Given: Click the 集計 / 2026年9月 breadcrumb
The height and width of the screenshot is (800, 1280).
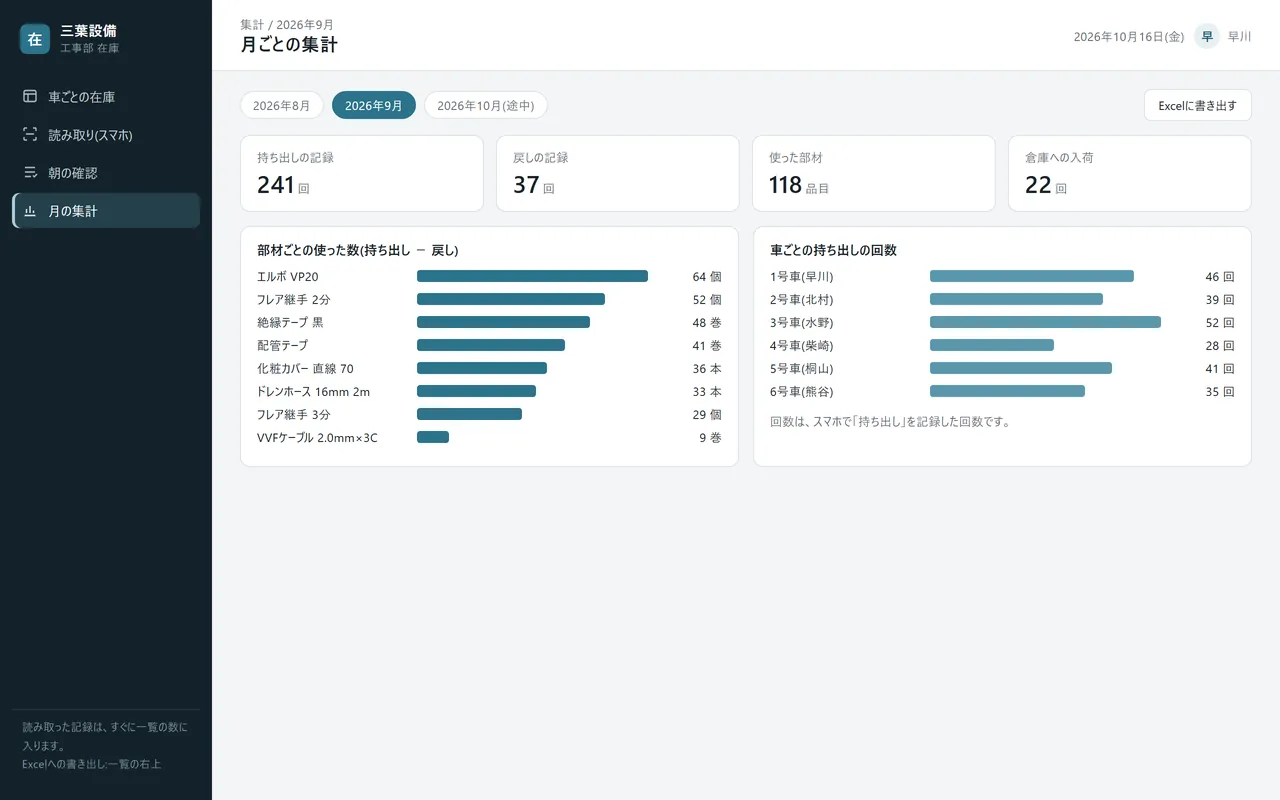Looking at the screenshot, I should click(x=287, y=24).
